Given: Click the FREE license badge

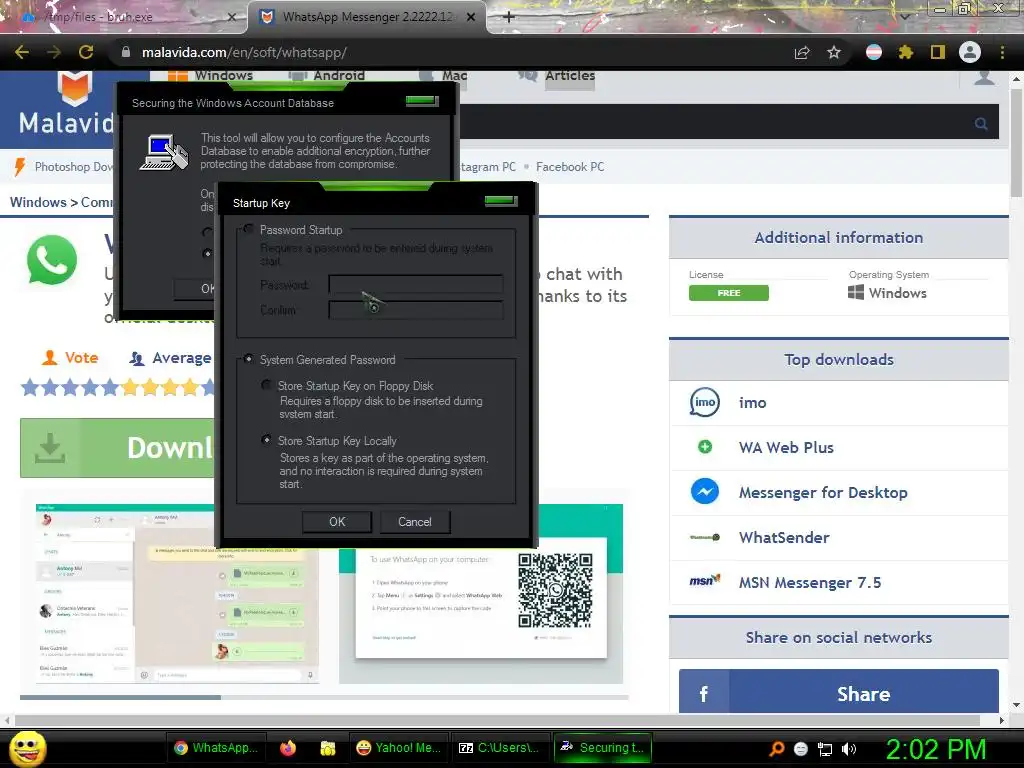Looking at the screenshot, I should [x=729, y=293].
